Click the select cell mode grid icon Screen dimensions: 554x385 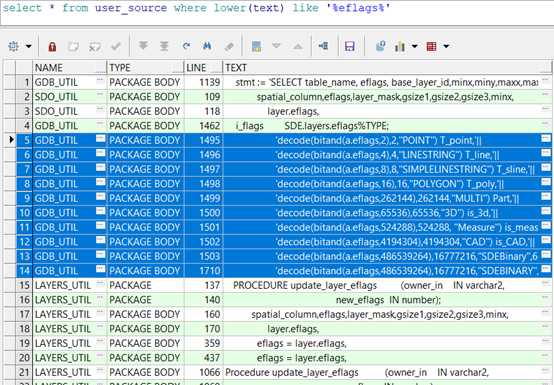(13, 46)
